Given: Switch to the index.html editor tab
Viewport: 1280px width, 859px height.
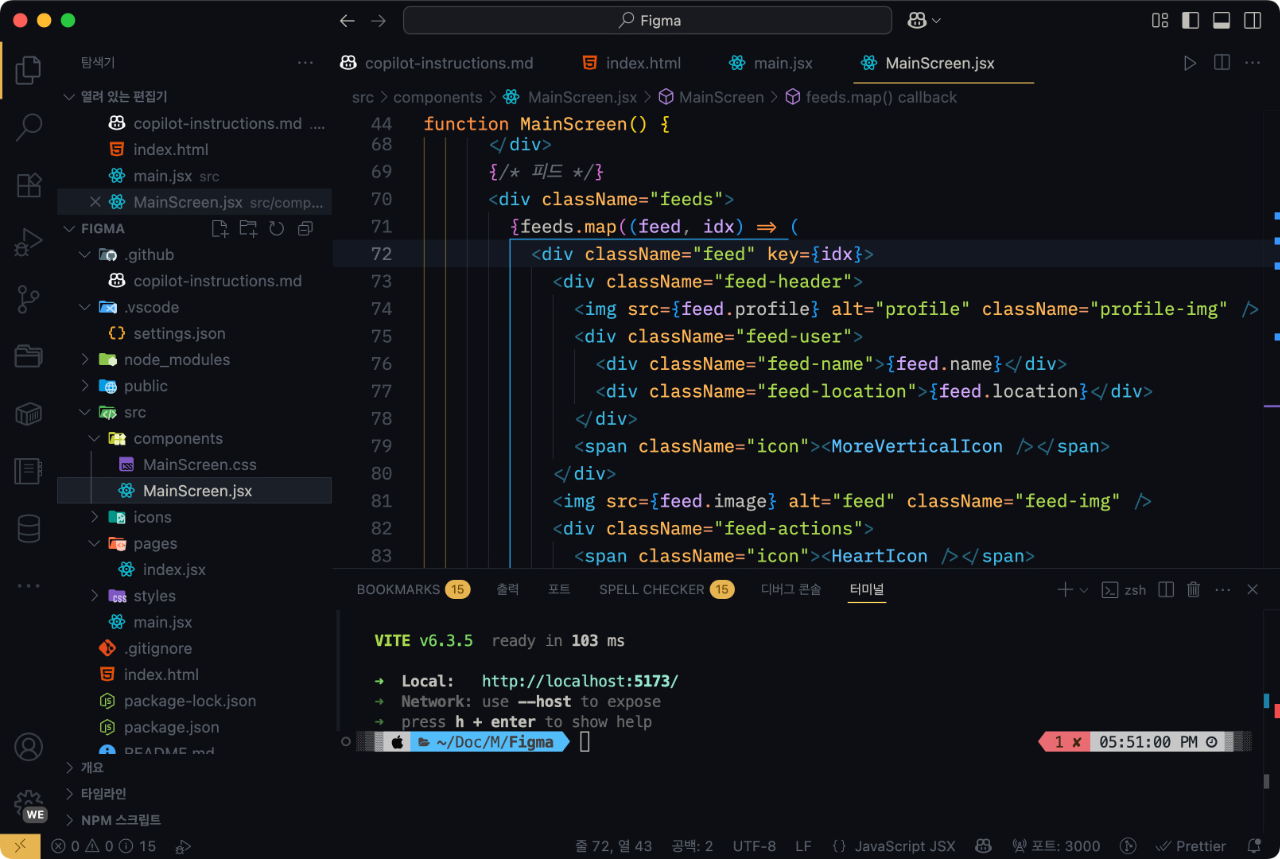Looking at the screenshot, I should pos(632,63).
